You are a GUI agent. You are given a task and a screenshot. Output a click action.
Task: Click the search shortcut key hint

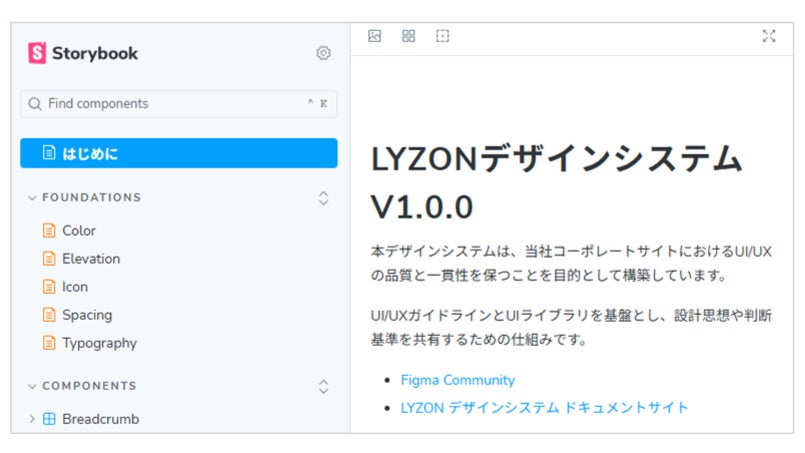click(317, 104)
